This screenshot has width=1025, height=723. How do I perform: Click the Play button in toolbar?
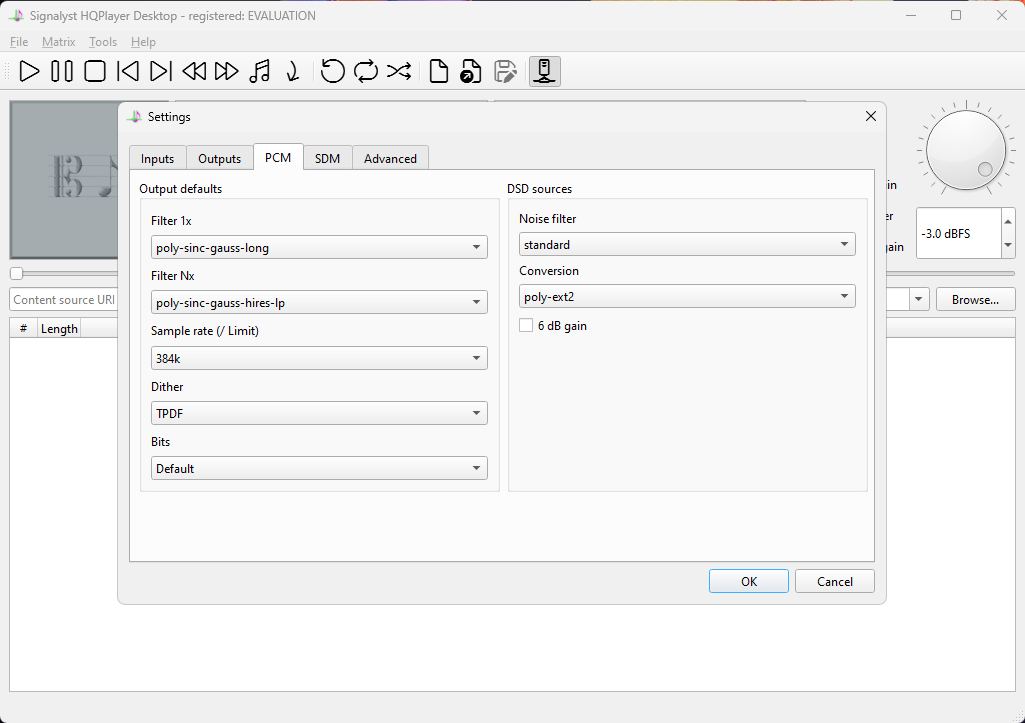coord(29,71)
